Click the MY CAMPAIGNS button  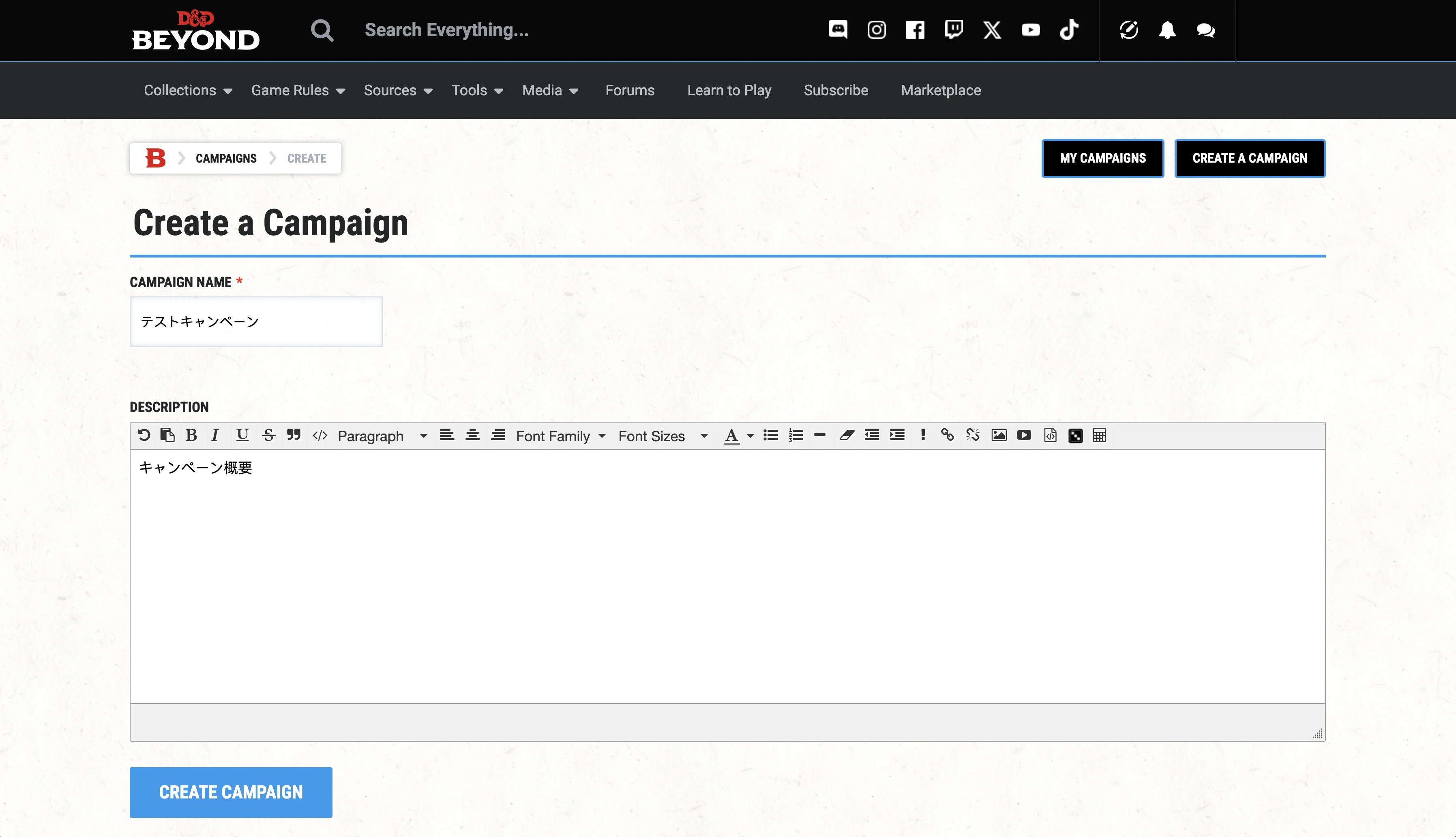(x=1102, y=158)
